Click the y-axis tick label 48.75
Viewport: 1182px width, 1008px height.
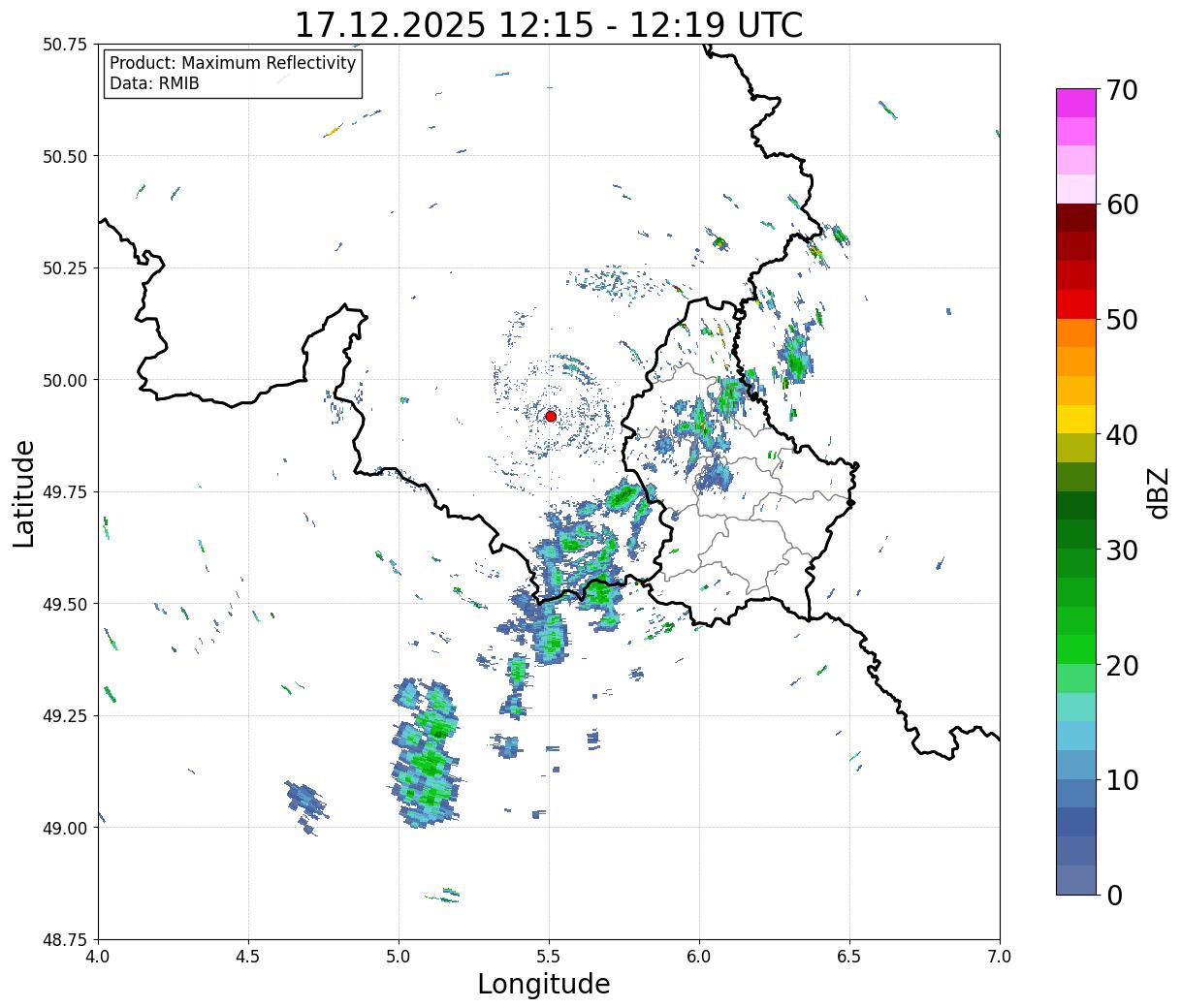[65, 940]
